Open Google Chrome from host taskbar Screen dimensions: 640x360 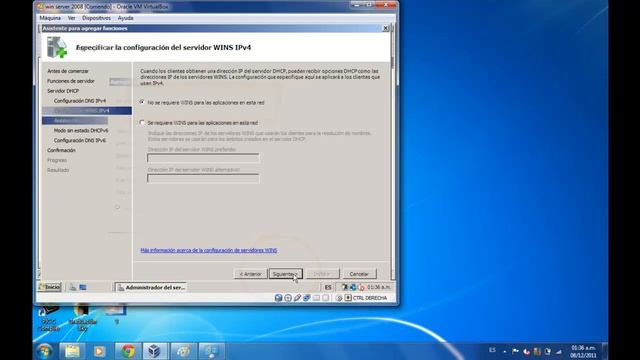[128, 351]
